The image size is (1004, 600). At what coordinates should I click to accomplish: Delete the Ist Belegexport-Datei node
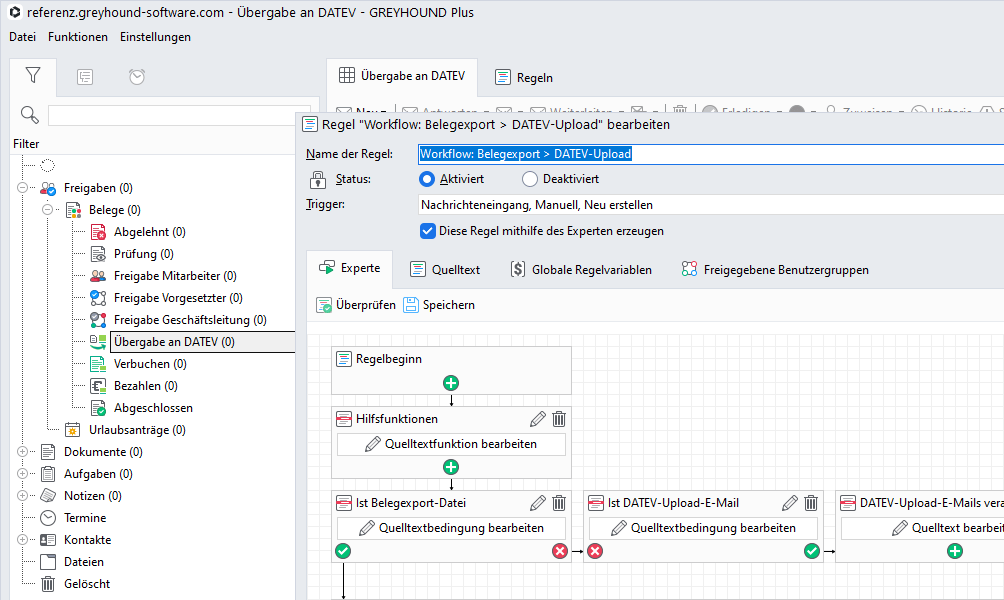559,503
